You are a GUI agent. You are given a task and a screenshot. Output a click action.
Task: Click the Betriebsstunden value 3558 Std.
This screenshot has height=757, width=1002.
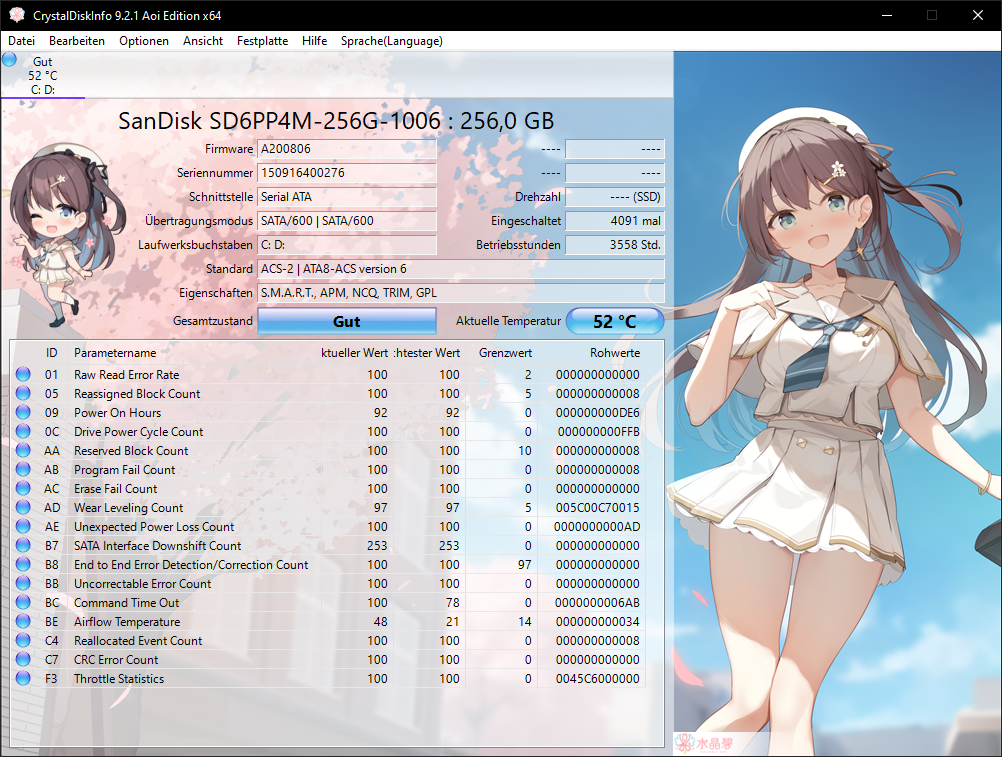coord(615,245)
